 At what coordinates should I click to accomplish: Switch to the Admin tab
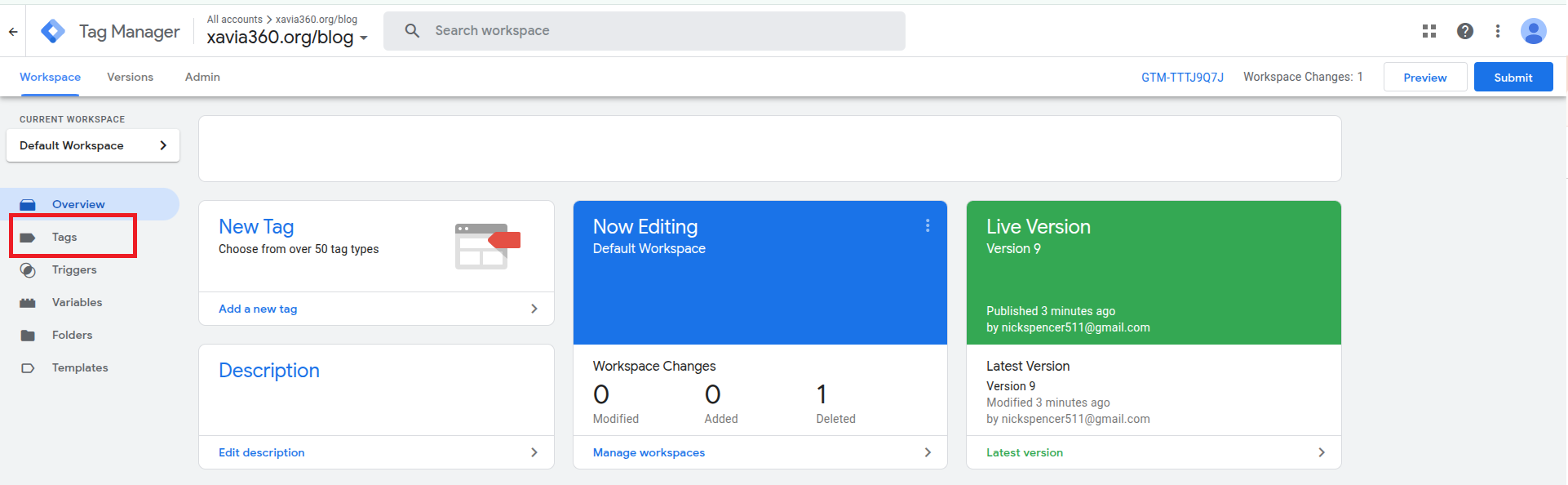tap(202, 77)
